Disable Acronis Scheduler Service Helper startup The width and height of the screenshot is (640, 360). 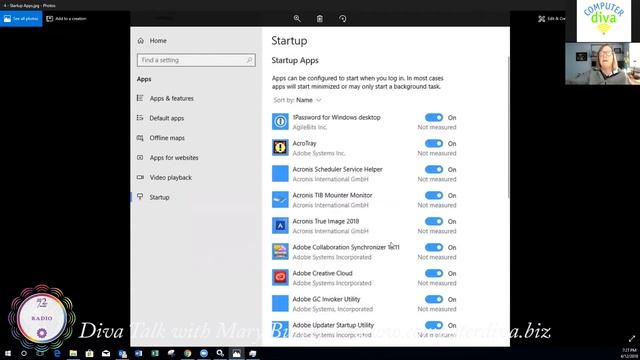[433, 169]
